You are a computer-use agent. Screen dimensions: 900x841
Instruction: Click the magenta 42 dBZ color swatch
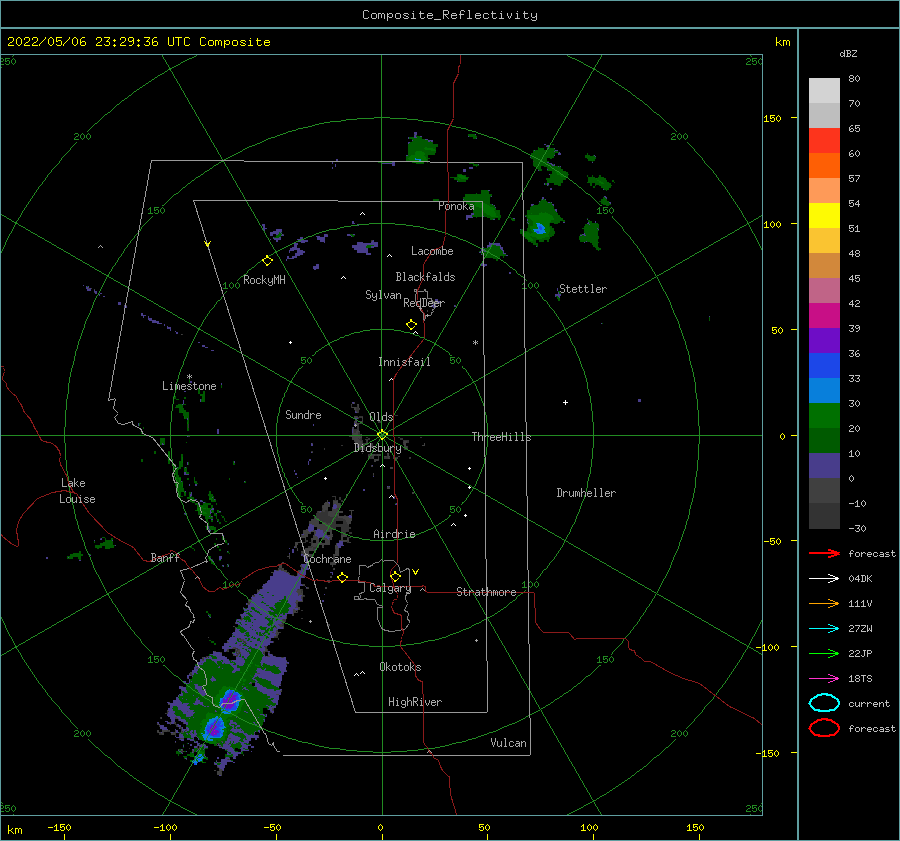[824, 315]
